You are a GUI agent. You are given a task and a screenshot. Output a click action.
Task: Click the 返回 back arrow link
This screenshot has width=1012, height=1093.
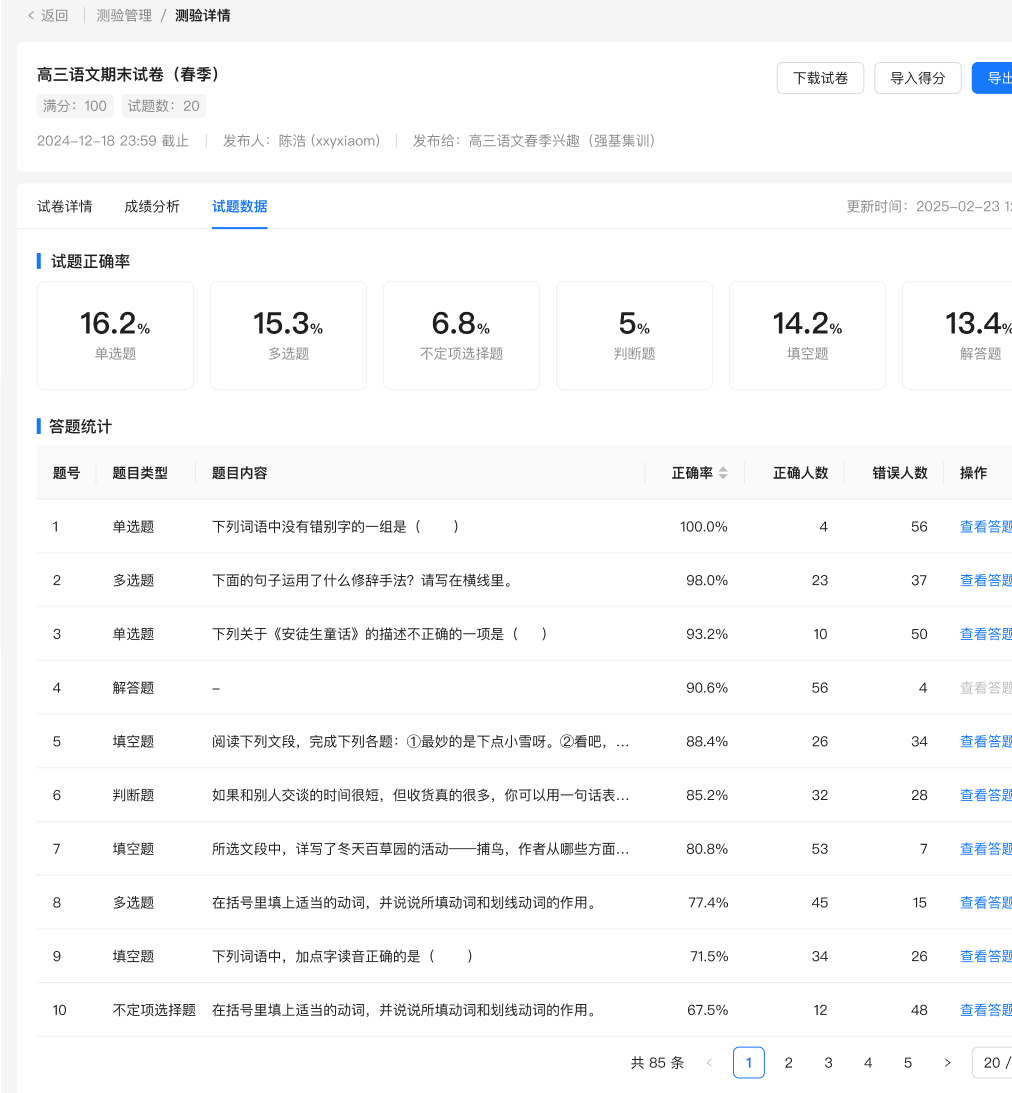47,15
